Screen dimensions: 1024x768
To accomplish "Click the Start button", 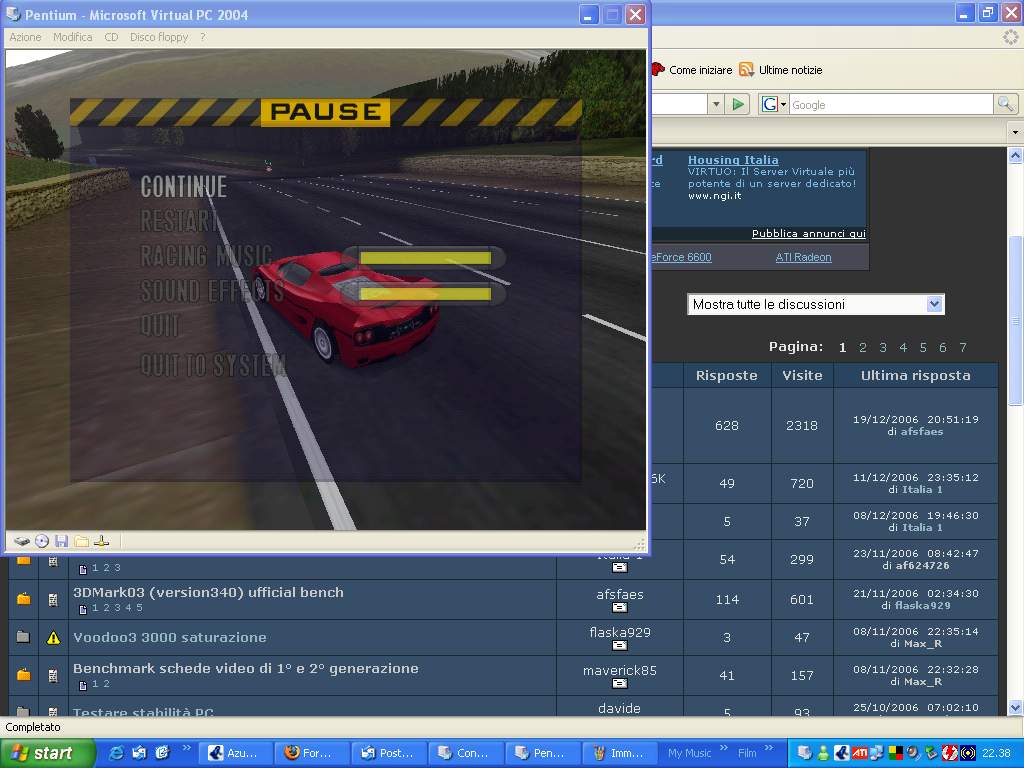I will coord(47,753).
